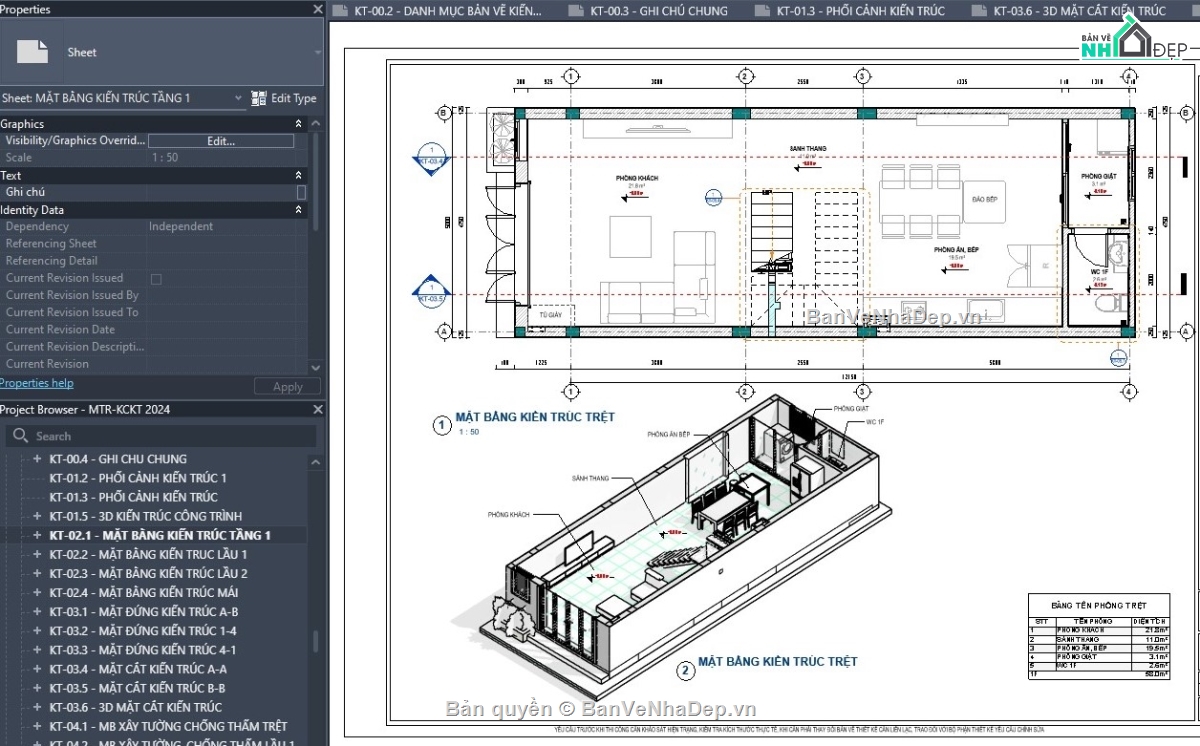The image size is (1200, 746).
Task: Click the Dependency value 'Independent'
Action: (181, 226)
